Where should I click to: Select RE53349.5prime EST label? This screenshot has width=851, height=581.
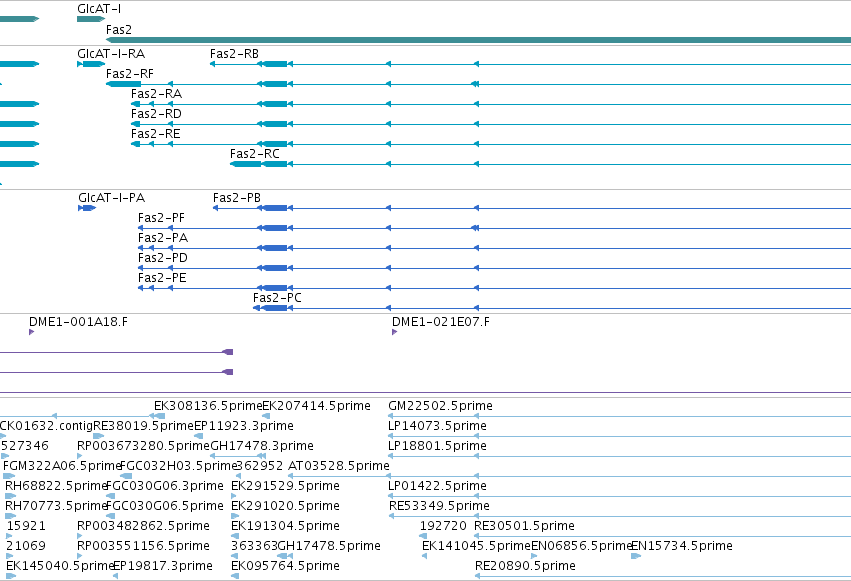[439, 506]
